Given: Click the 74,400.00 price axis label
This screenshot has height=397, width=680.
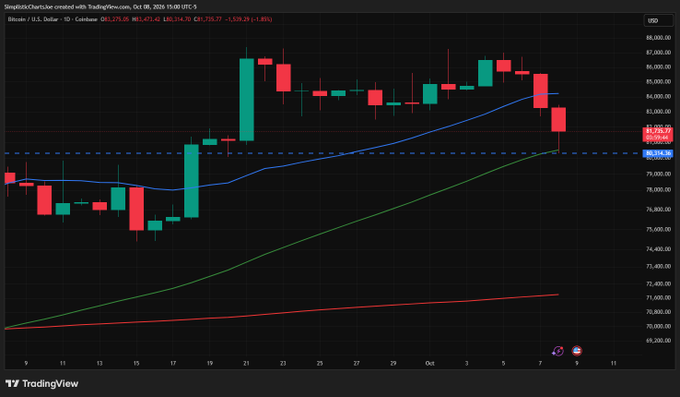Looking at the screenshot, I should (x=658, y=249).
